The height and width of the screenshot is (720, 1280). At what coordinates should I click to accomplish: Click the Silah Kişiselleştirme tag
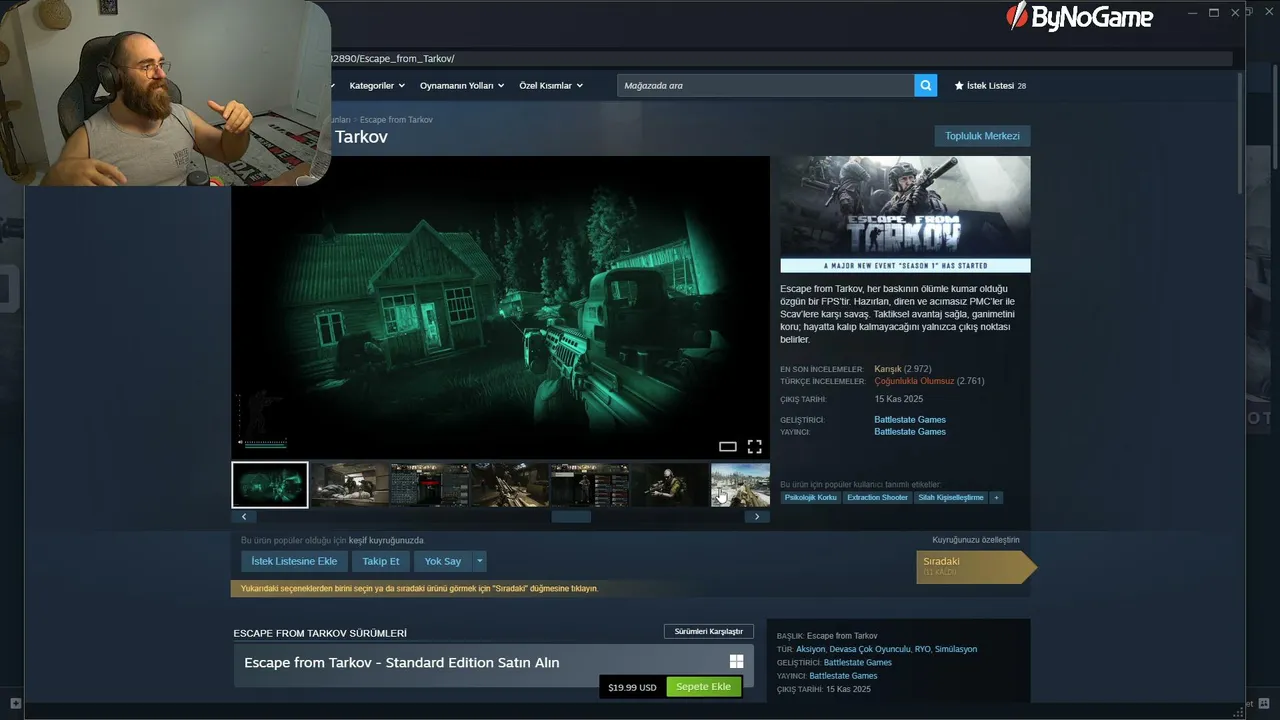pyautogui.click(x=951, y=497)
